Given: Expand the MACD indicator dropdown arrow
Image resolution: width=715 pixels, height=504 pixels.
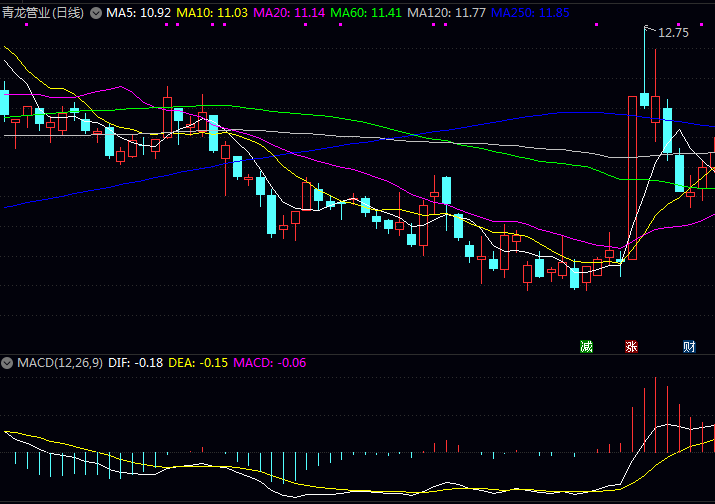Looking at the screenshot, I should 8,363.
